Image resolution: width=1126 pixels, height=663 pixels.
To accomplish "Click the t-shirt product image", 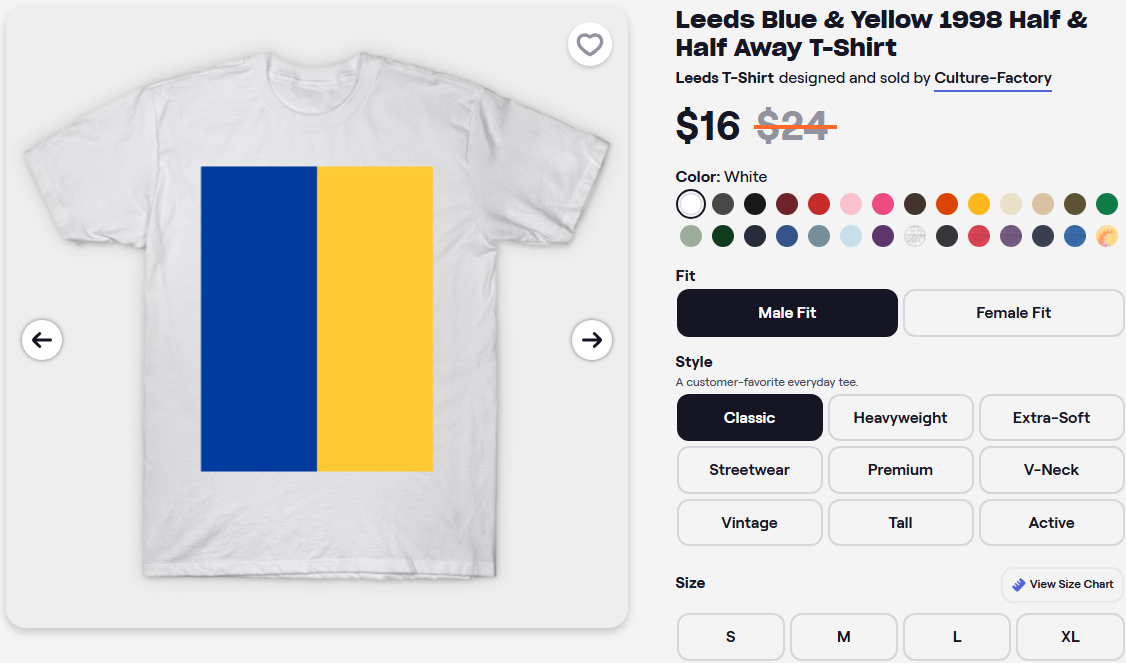I will [x=317, y=318].
